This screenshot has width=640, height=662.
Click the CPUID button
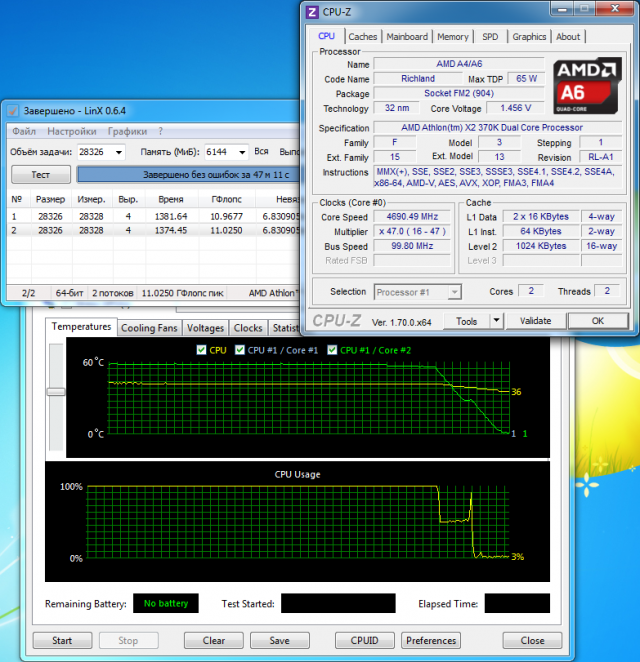pos(364,640)
